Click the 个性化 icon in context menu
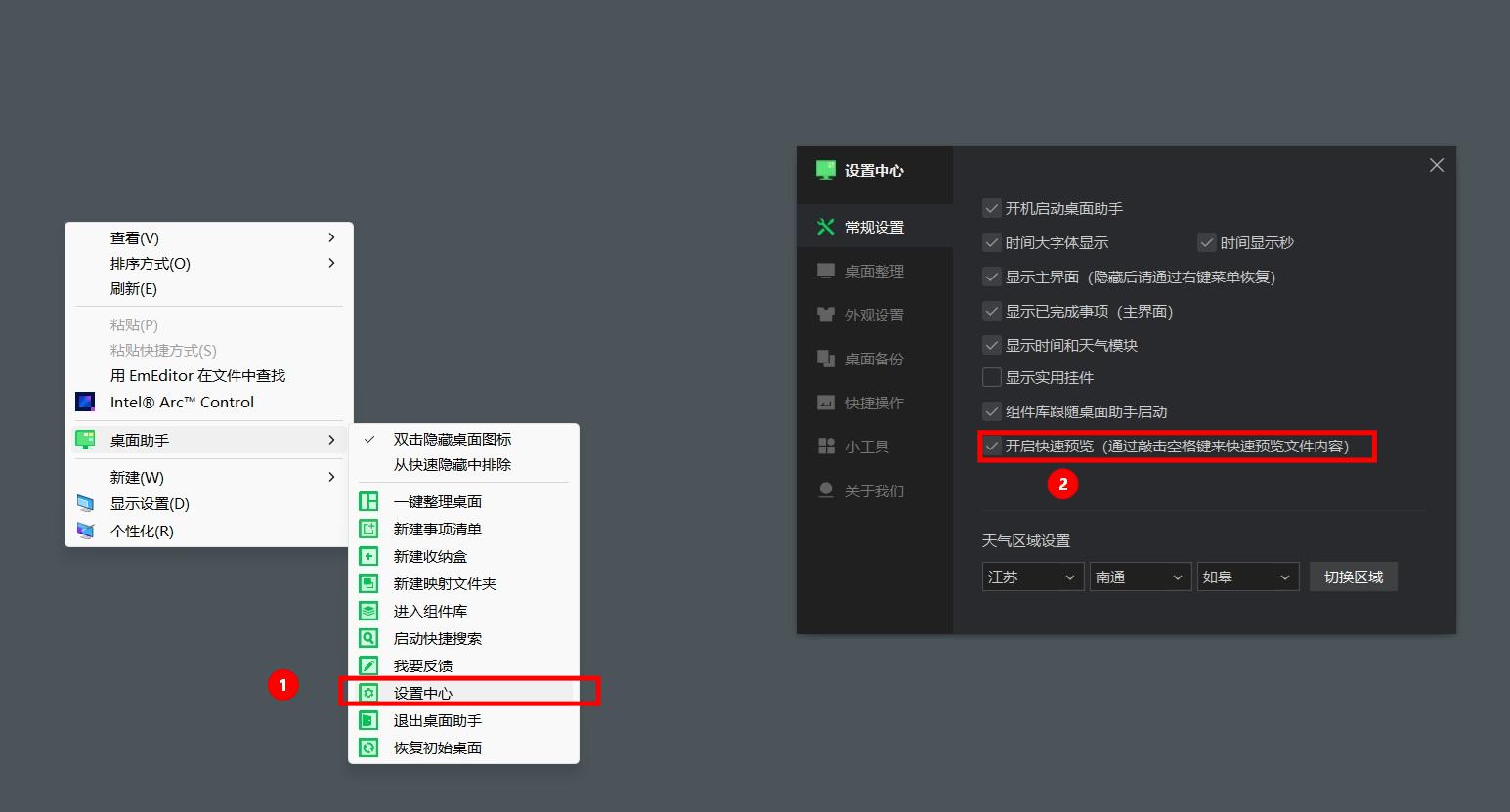Screen dimensions: 1510x812 tap(85, 531)
